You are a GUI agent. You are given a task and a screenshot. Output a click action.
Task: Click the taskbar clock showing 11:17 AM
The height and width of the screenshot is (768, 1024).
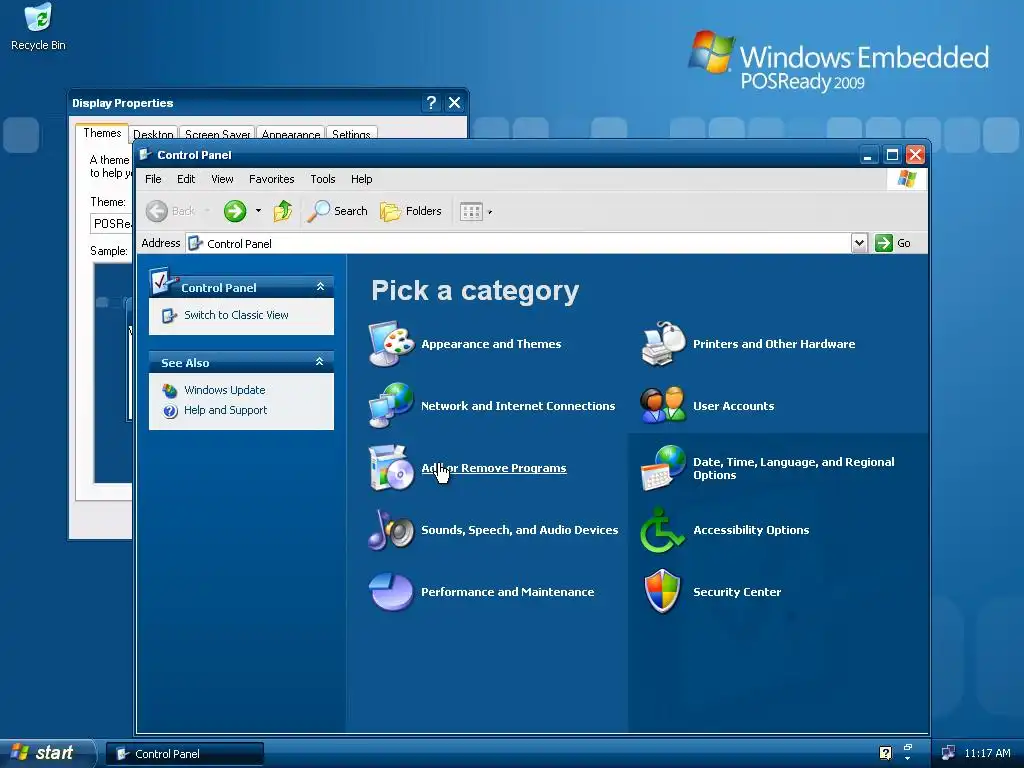click(987, 753)
